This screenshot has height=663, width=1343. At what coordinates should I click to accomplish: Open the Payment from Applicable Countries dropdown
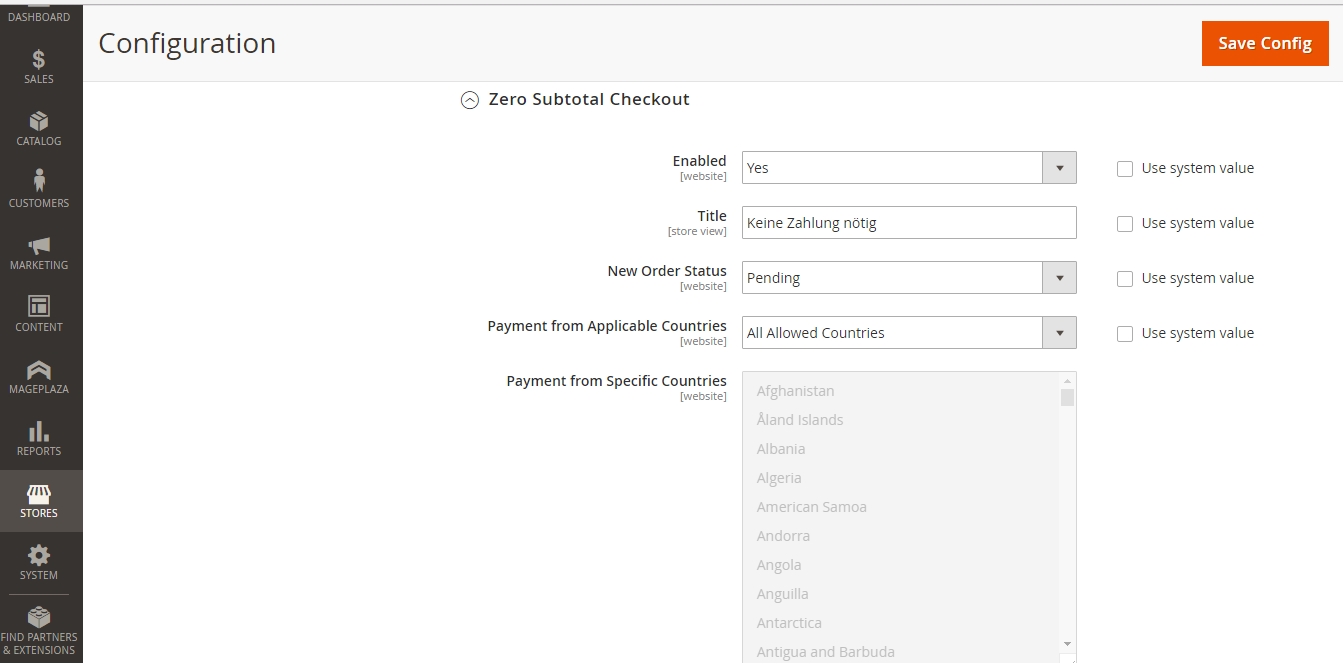(x=1058, y=332)
